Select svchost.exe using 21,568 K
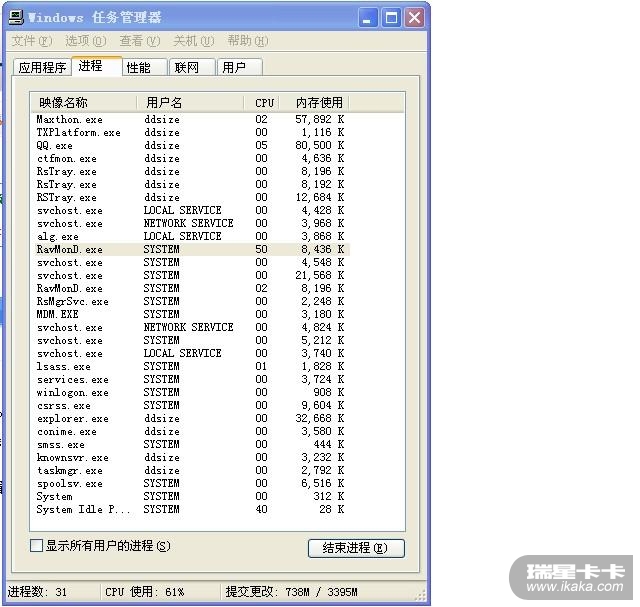 (x=193, y=276)
